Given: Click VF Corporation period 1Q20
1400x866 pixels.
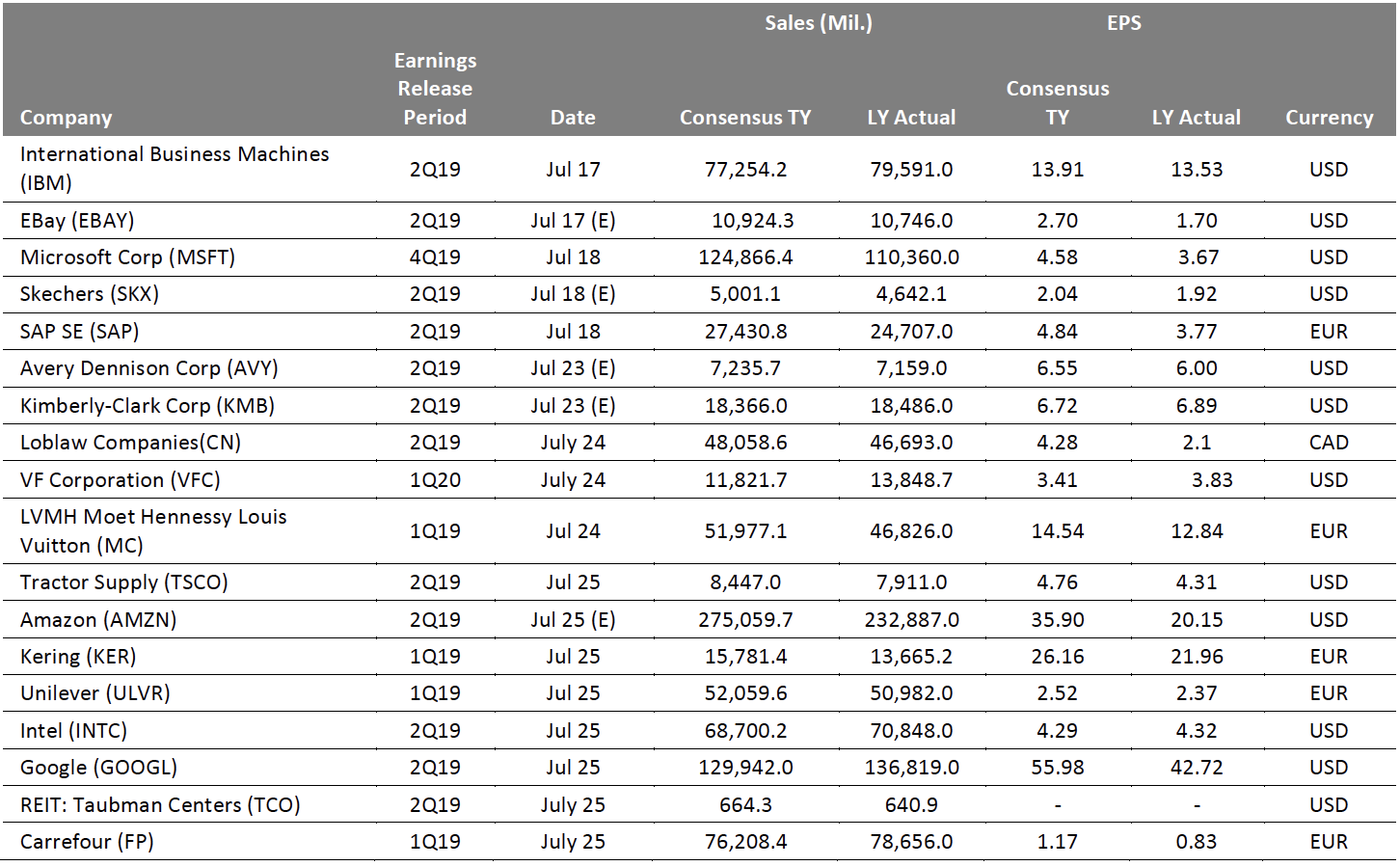Looking at the screenshot, I should pos(435,480).
